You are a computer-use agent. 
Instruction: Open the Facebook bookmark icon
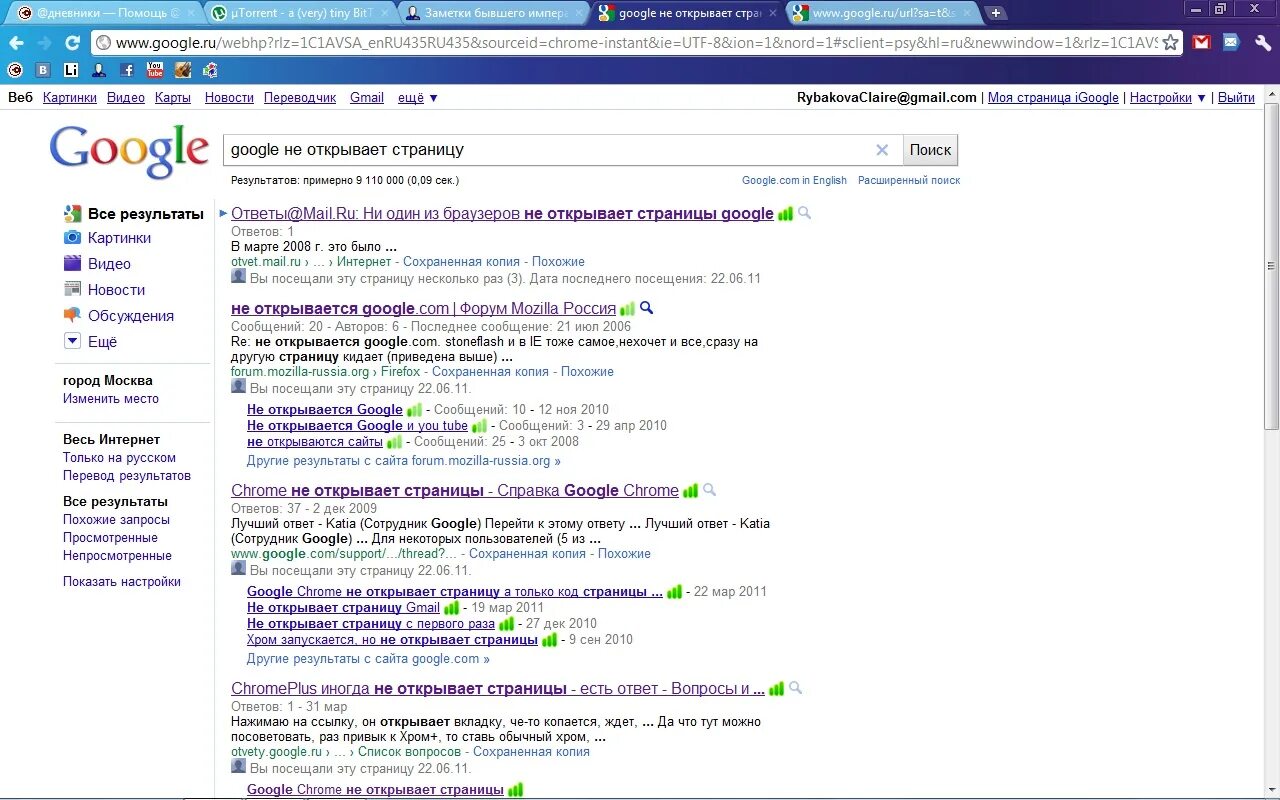(127, 70)
